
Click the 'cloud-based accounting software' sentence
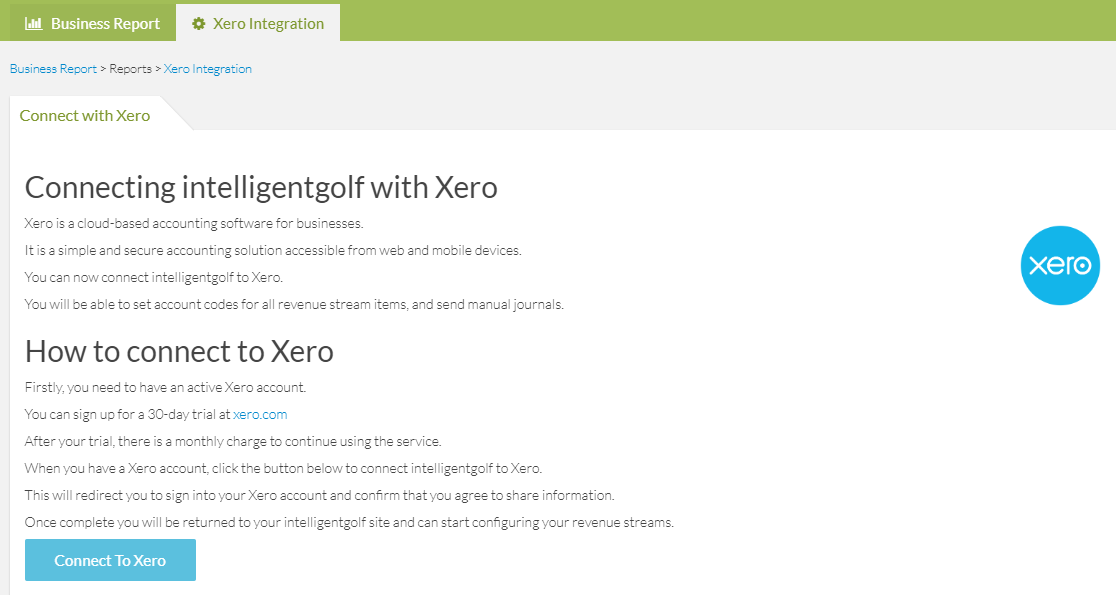tap(194, 223)
